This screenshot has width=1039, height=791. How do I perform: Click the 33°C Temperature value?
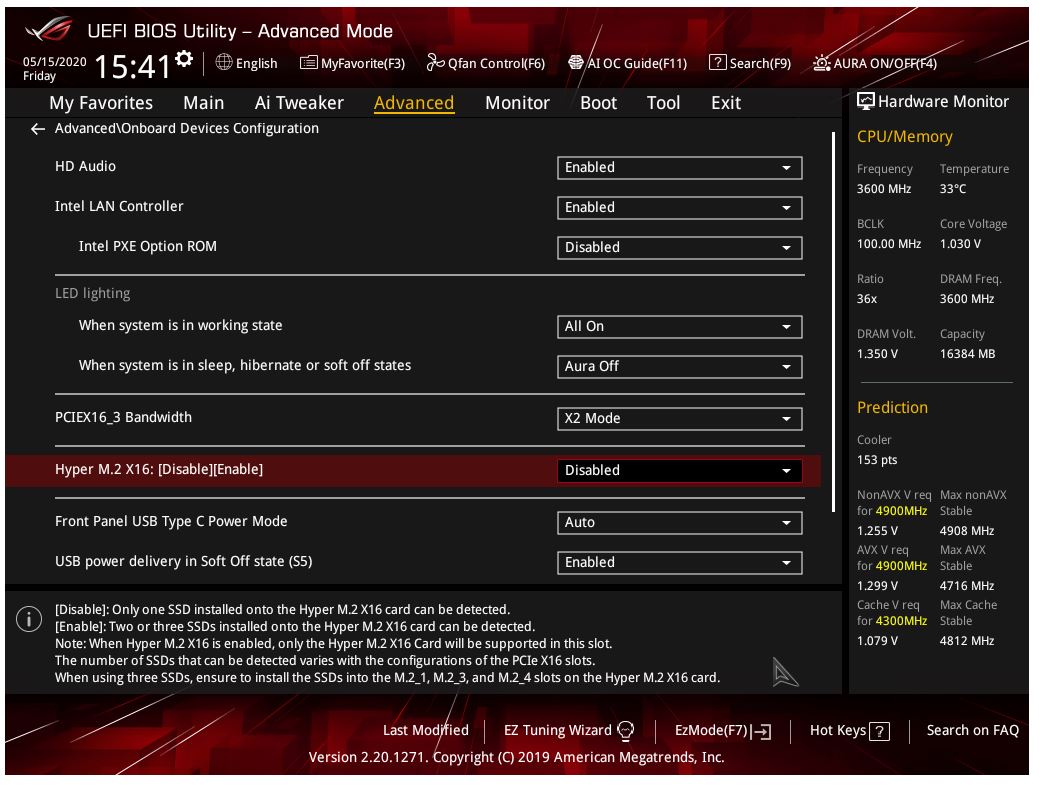[x=952, y=189]
